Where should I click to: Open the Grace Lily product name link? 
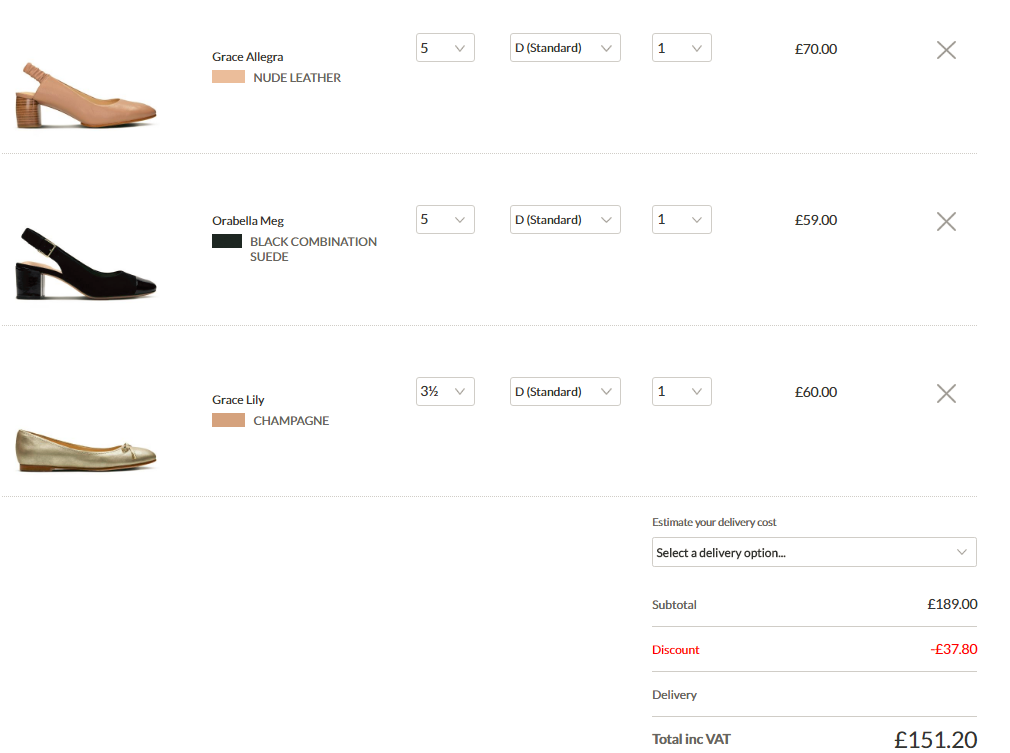(238, 400)
